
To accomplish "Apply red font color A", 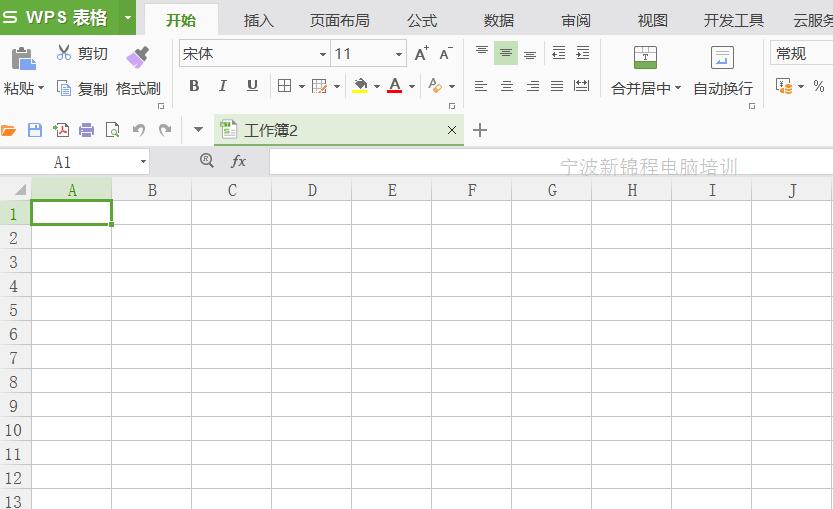I will pyautogui.click(x=395, y=86).
